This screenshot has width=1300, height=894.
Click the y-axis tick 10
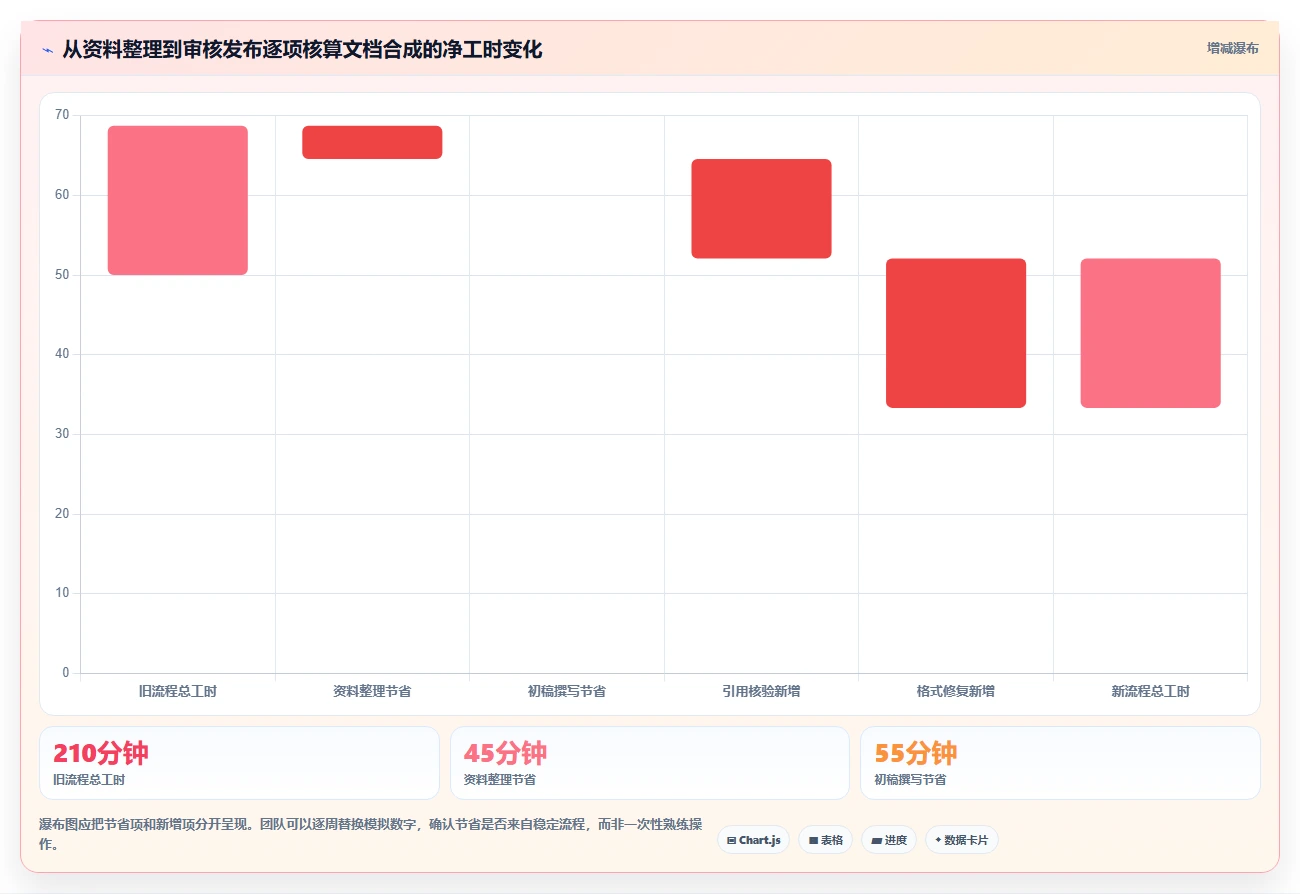point(62,593)
